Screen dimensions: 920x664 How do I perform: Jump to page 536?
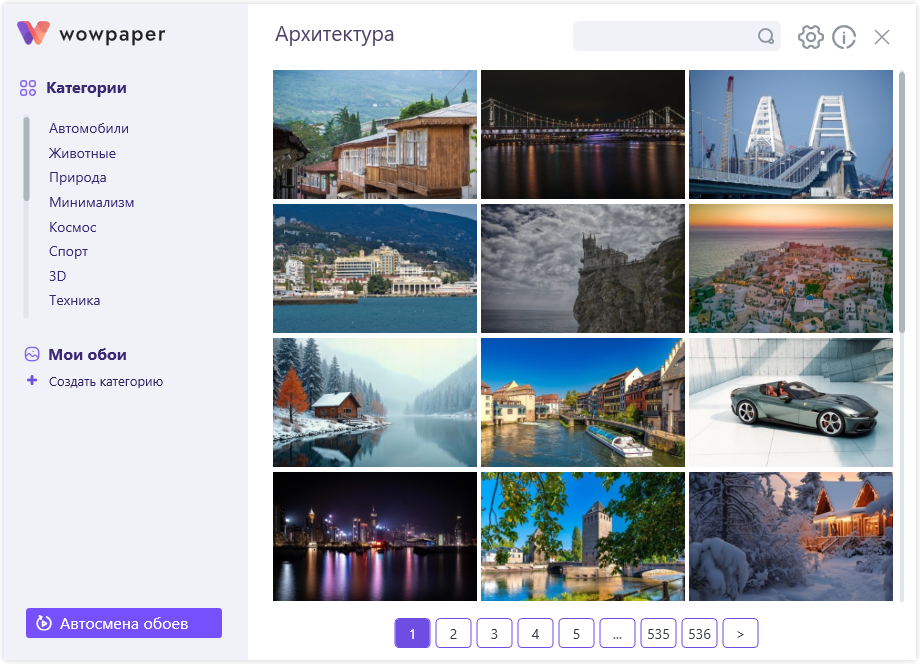(x=699, y=633)
